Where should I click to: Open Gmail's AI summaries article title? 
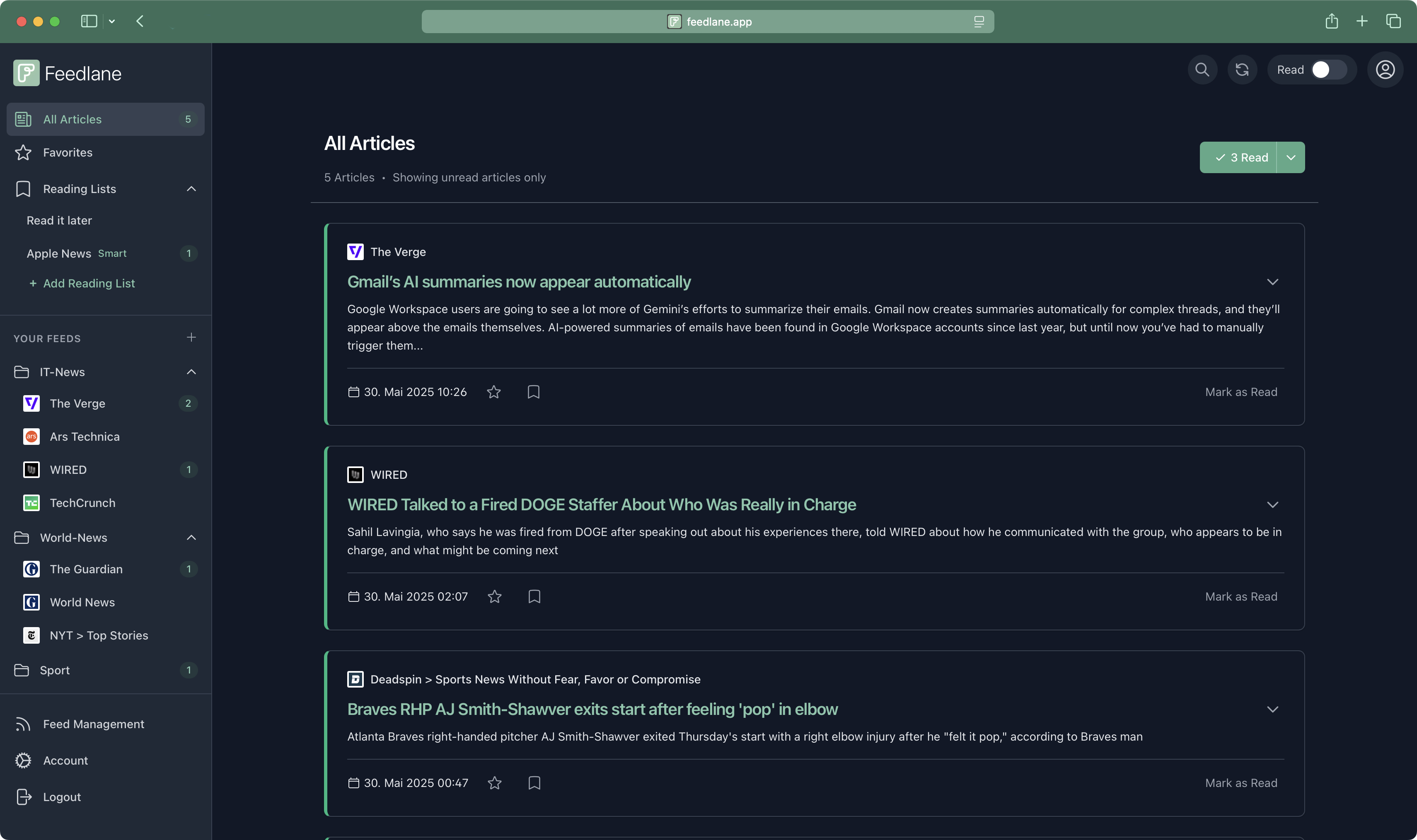click(x=519, y=282)
